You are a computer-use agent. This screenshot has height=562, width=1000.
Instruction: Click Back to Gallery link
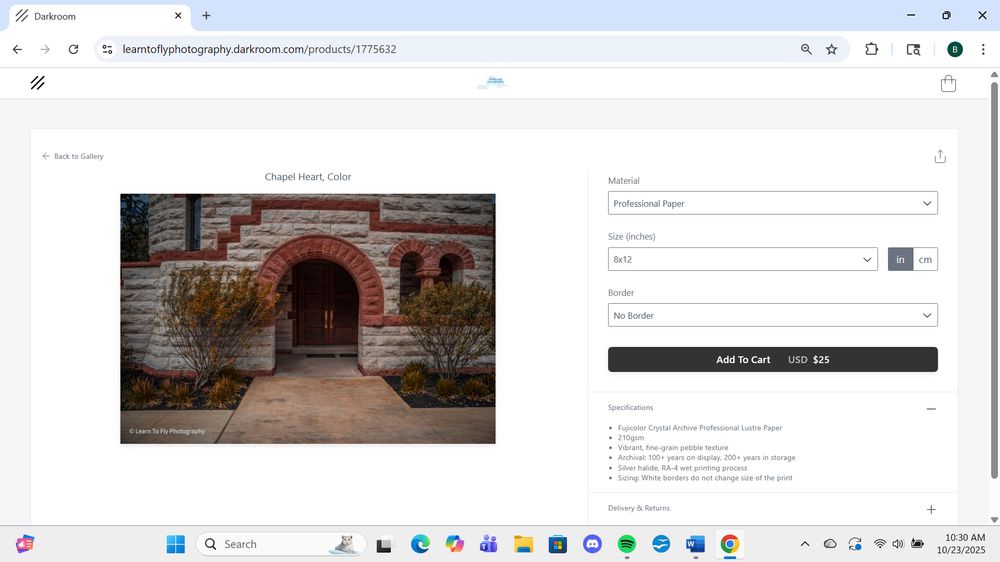(73, 156)
